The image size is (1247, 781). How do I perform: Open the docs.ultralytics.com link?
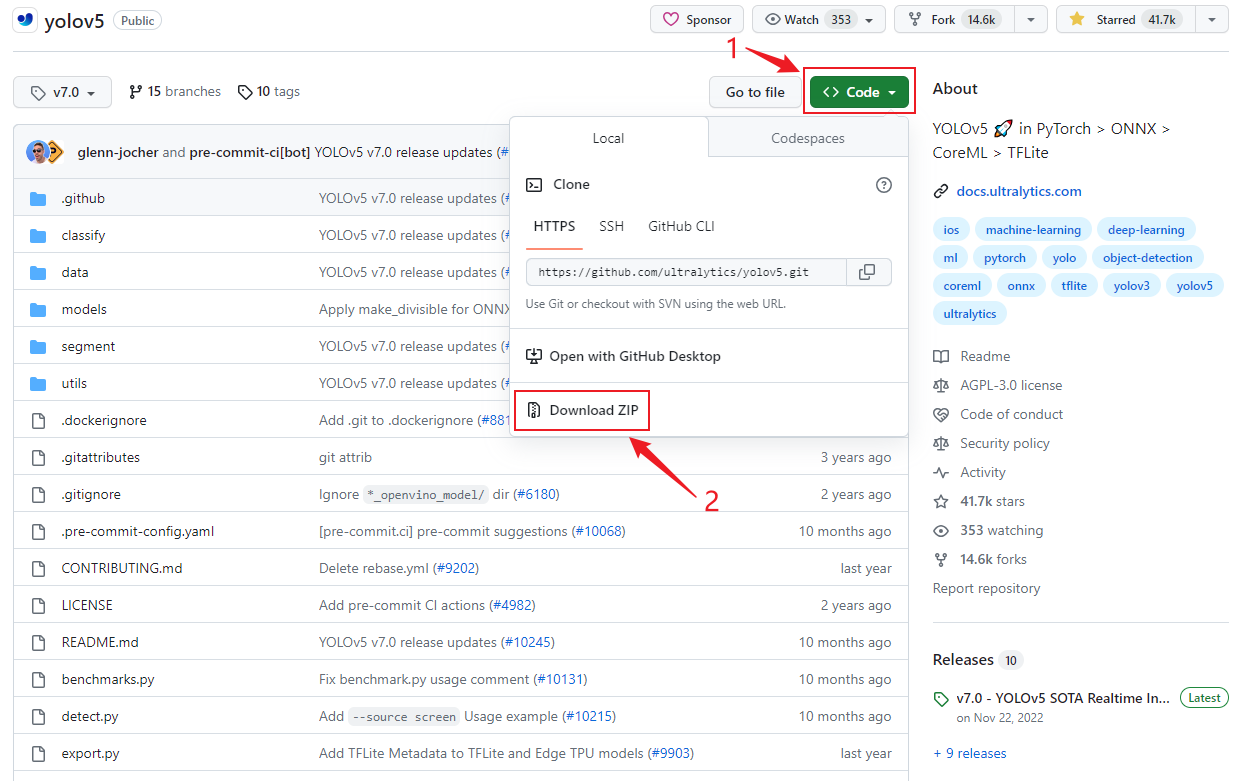pyautogui.click(x=1019, y=191)
